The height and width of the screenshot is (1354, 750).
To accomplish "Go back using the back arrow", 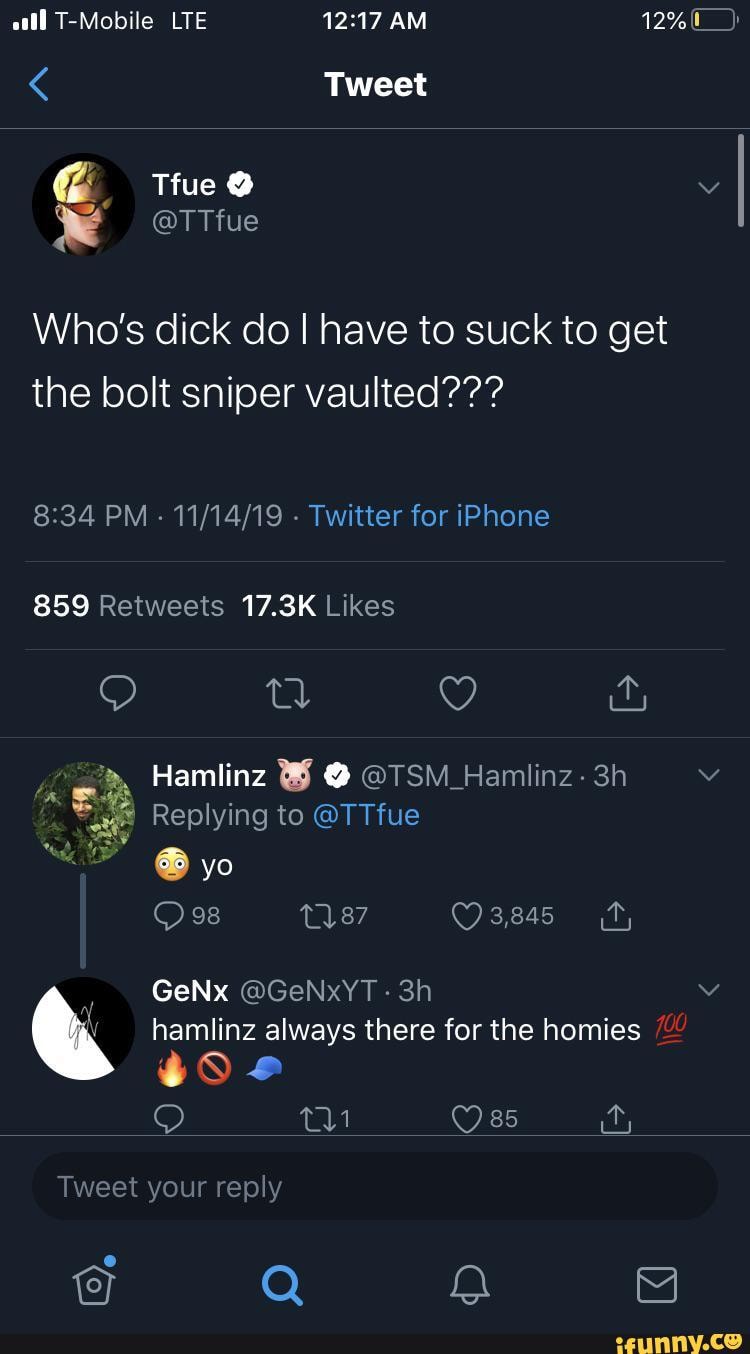I will click(x=38, y=84).
